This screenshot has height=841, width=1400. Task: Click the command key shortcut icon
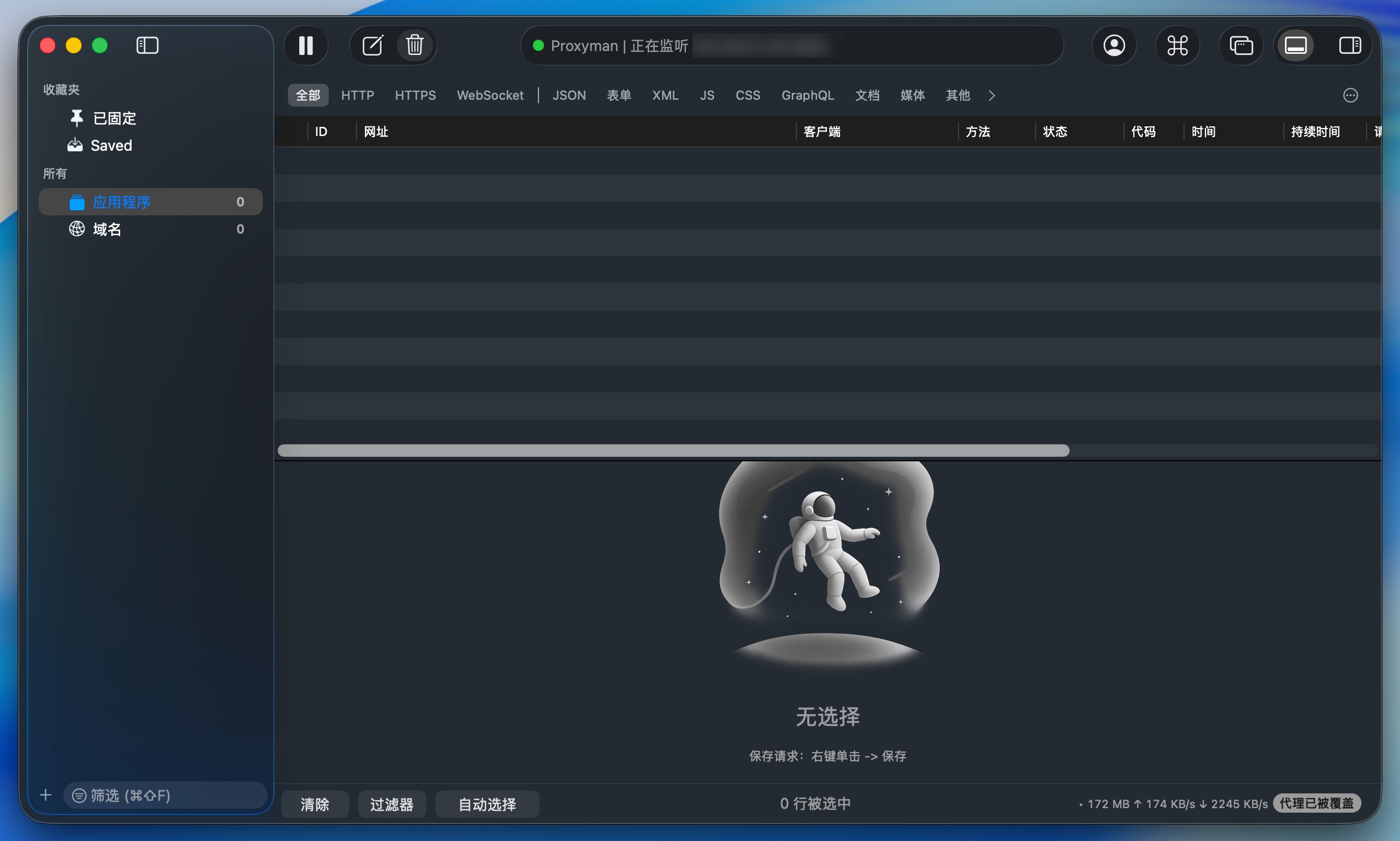1177,45
